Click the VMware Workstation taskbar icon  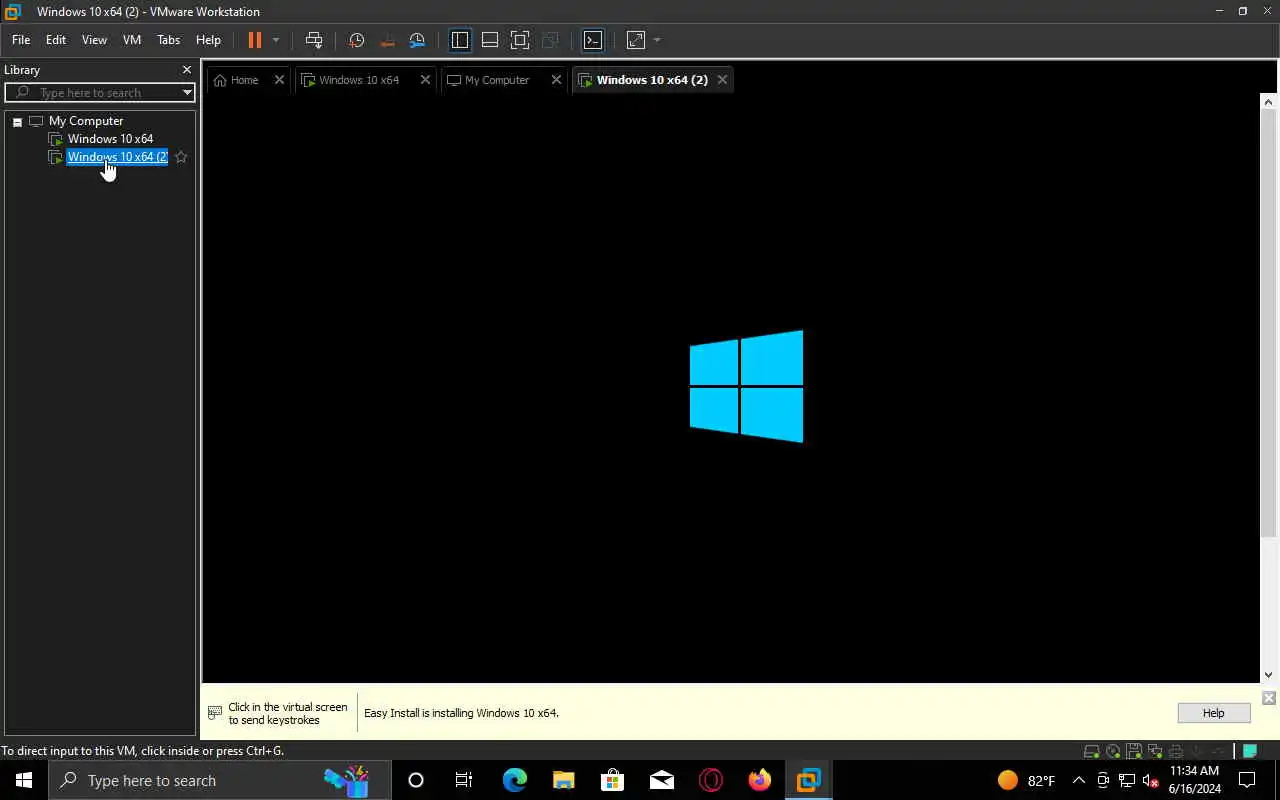808,780
